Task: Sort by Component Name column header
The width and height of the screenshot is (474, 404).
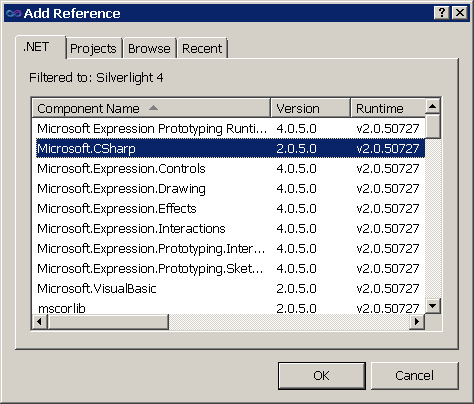Action: tap(151, 108)
